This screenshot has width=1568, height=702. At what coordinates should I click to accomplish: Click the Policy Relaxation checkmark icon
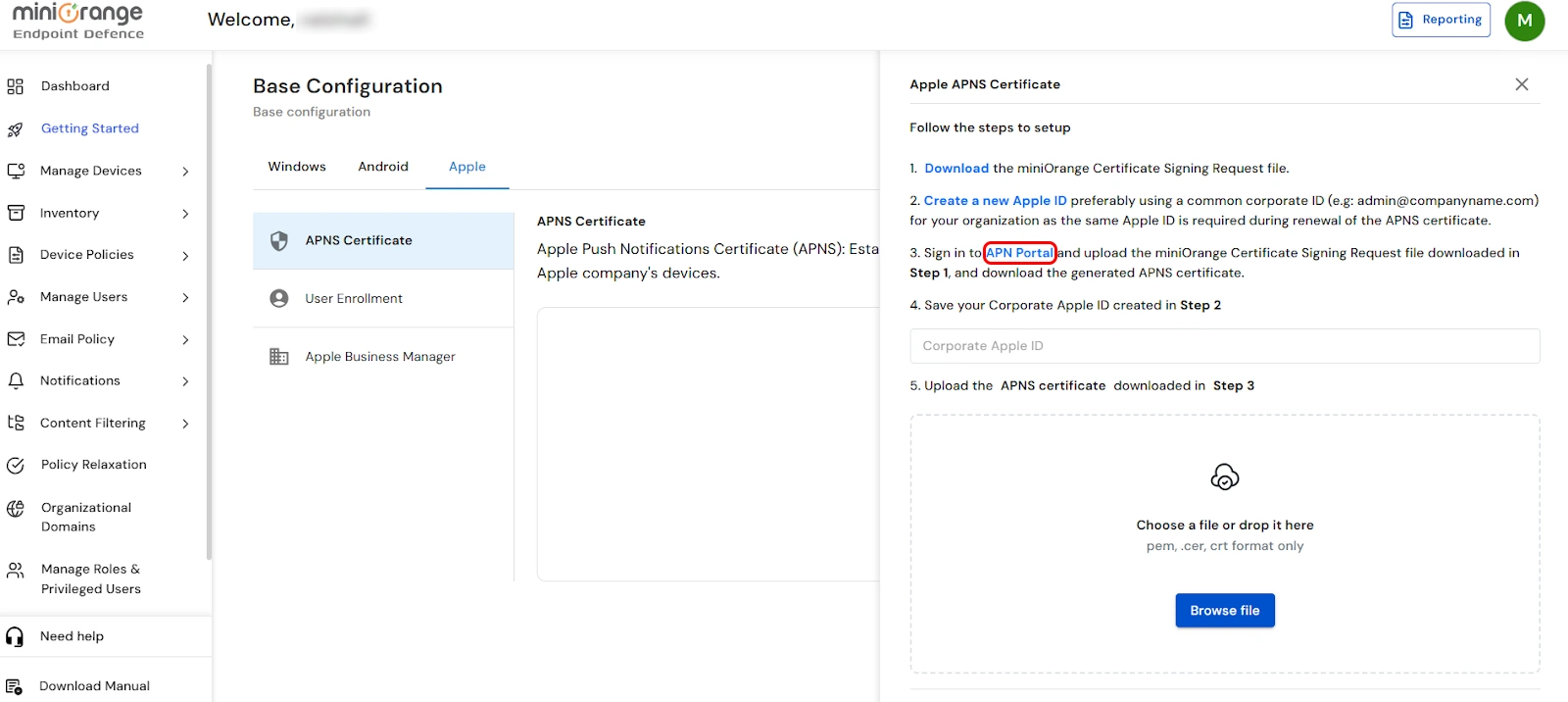click(x=16, y=466)
